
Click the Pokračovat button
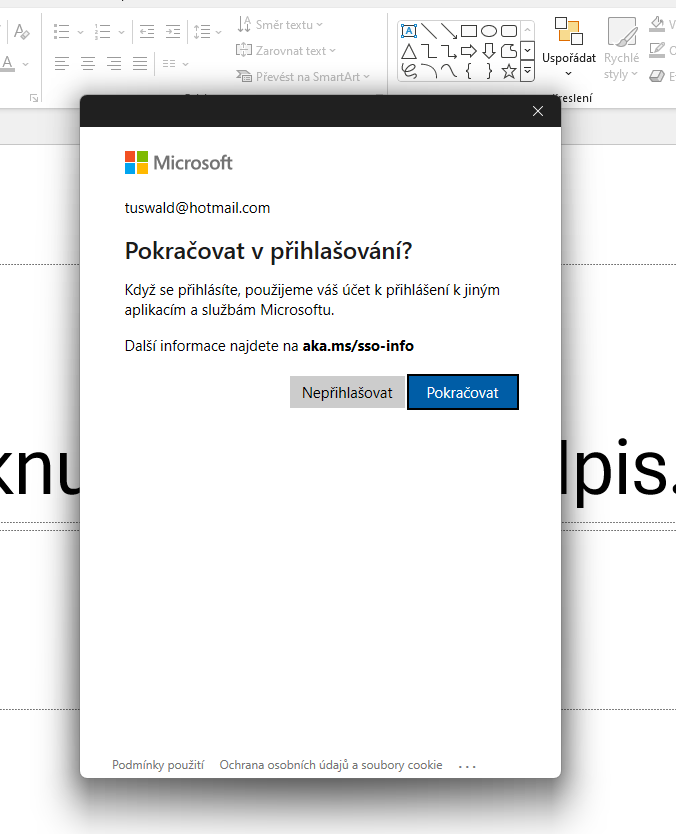click(x=462, y=393)
